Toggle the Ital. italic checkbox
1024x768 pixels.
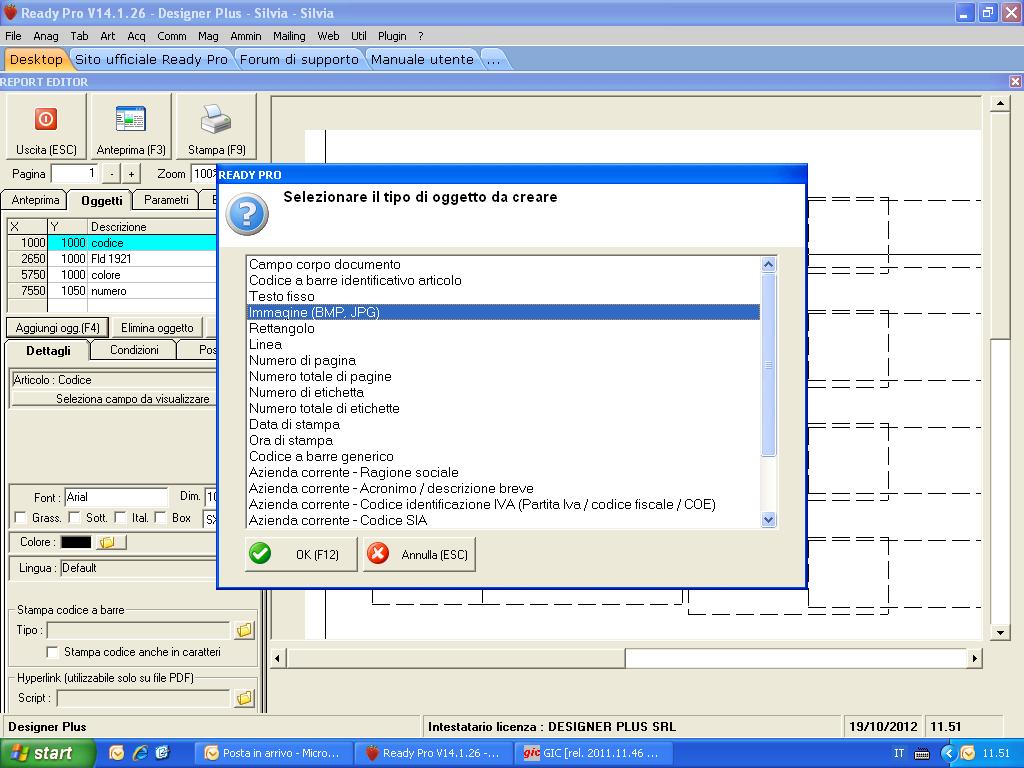click(x=120, y=518)
